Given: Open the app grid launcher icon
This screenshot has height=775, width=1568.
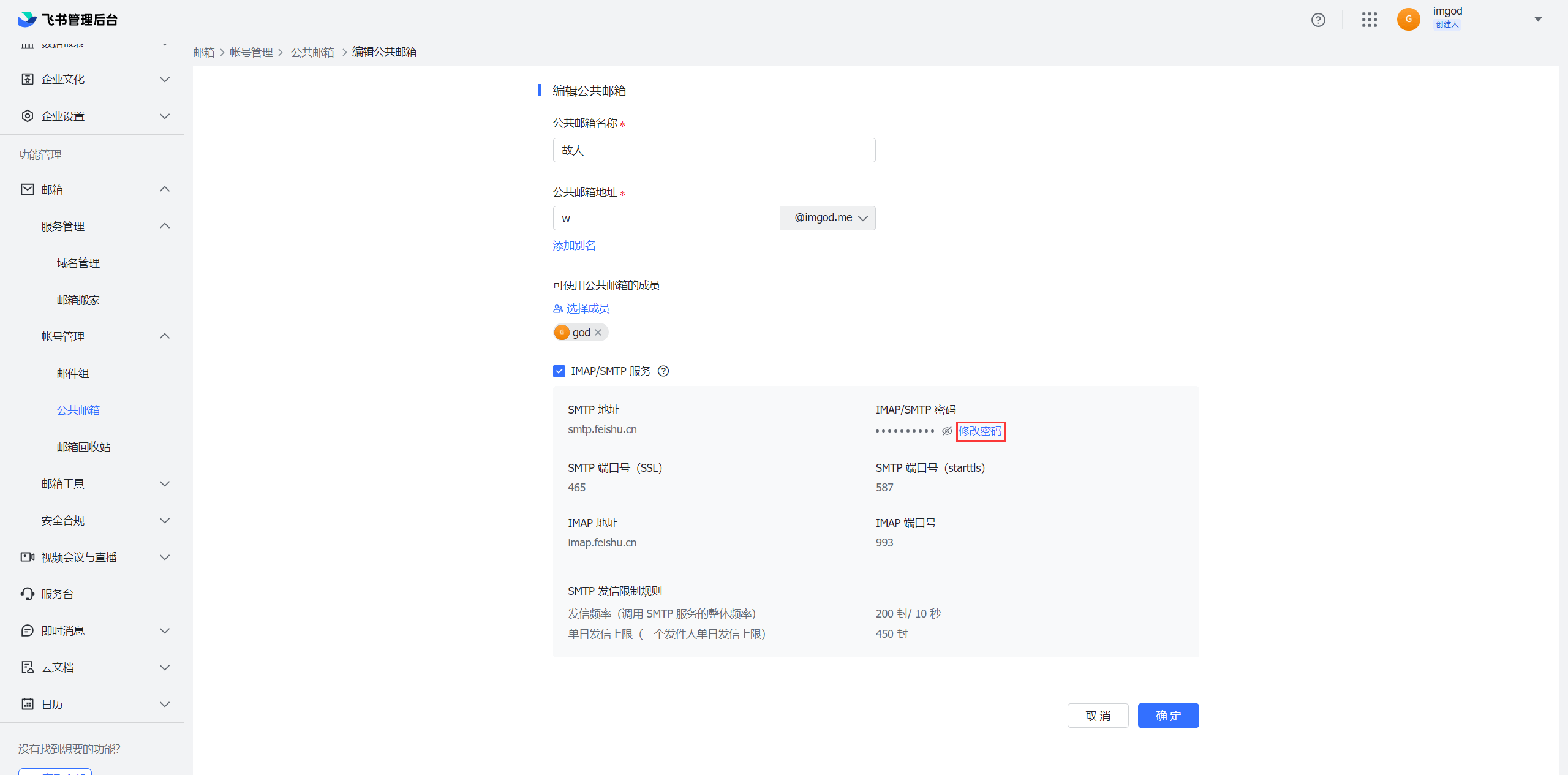Looking at the screenshot, I should (1369, 20).
